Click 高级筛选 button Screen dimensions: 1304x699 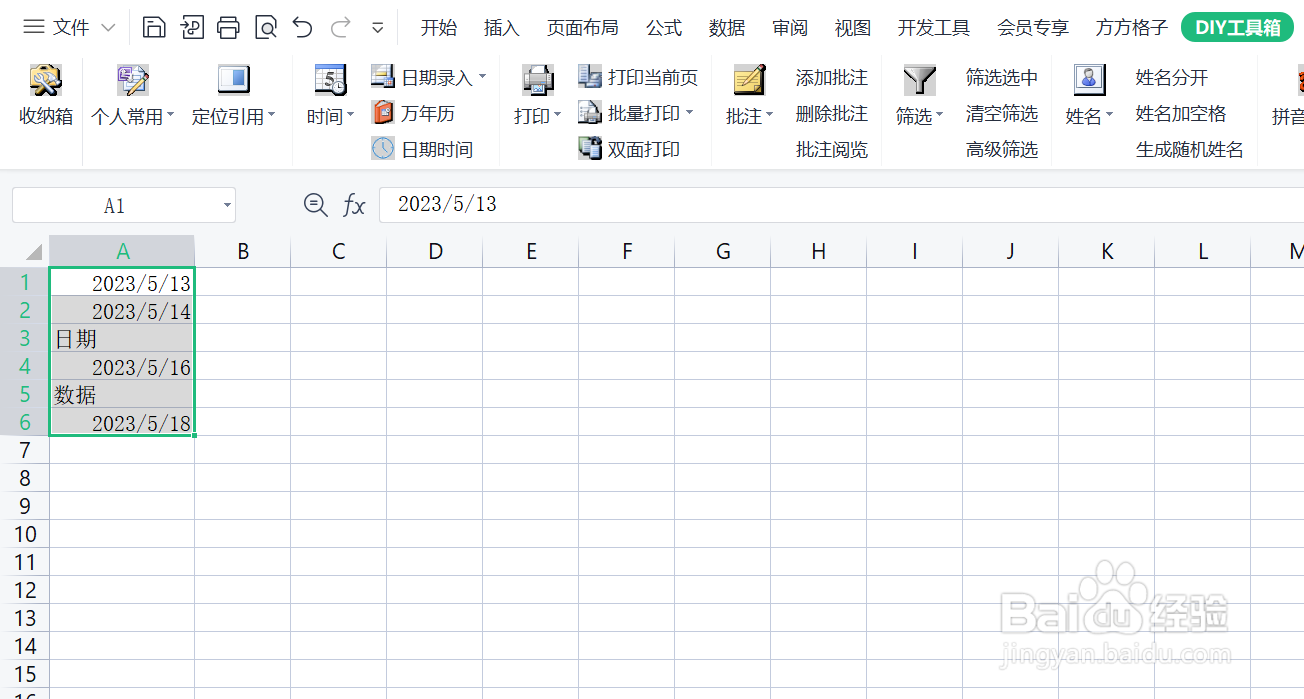pyautogui.click(x=1002, y=149)
